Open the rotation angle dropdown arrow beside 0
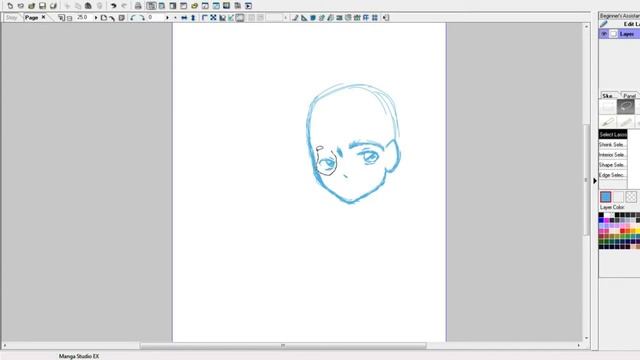640x360 pixels. (167, 18)
